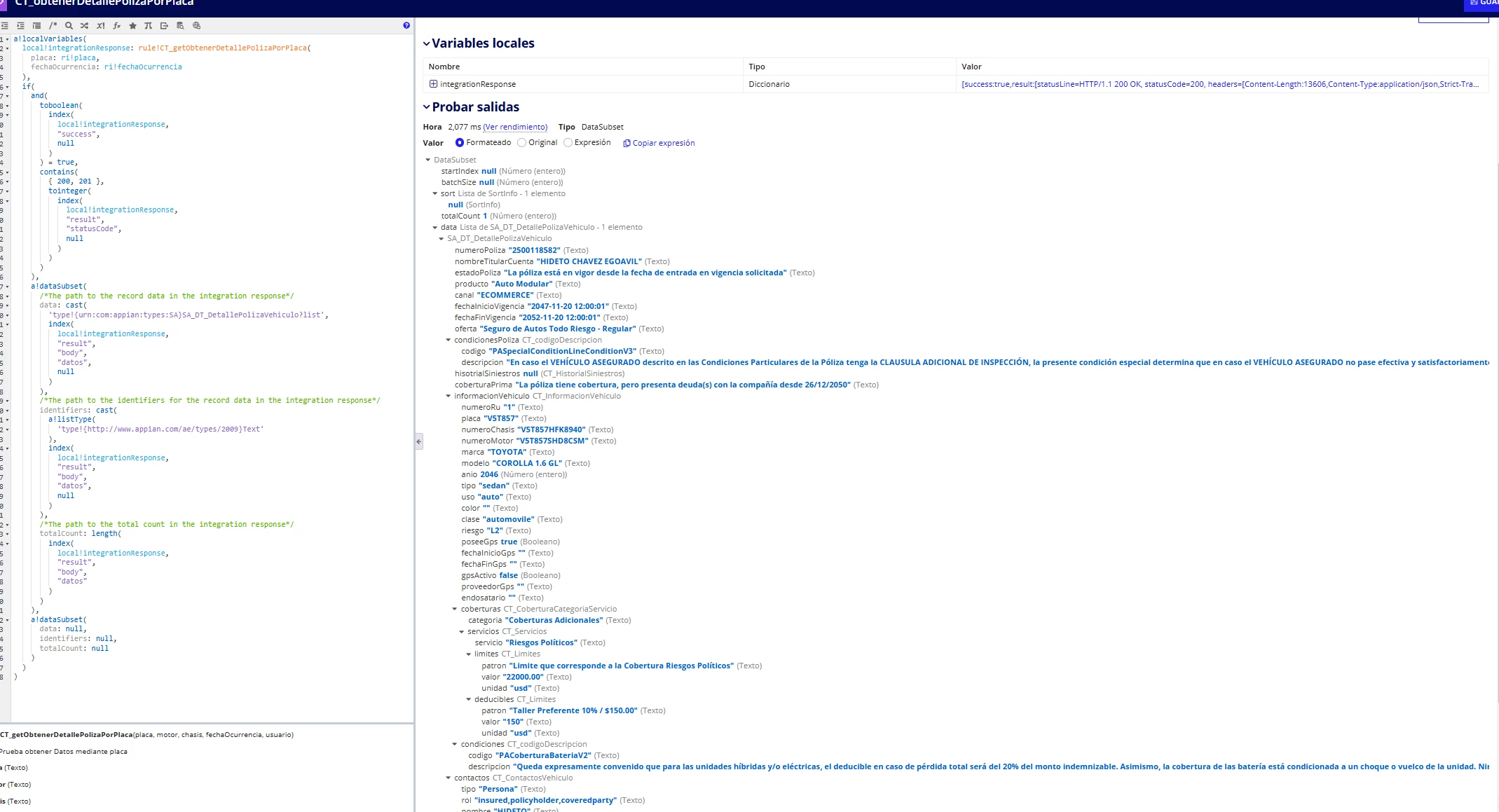Click the fold arrow on line 1
The height and width of the screenshot is (812, 1499).
[7, 39]
